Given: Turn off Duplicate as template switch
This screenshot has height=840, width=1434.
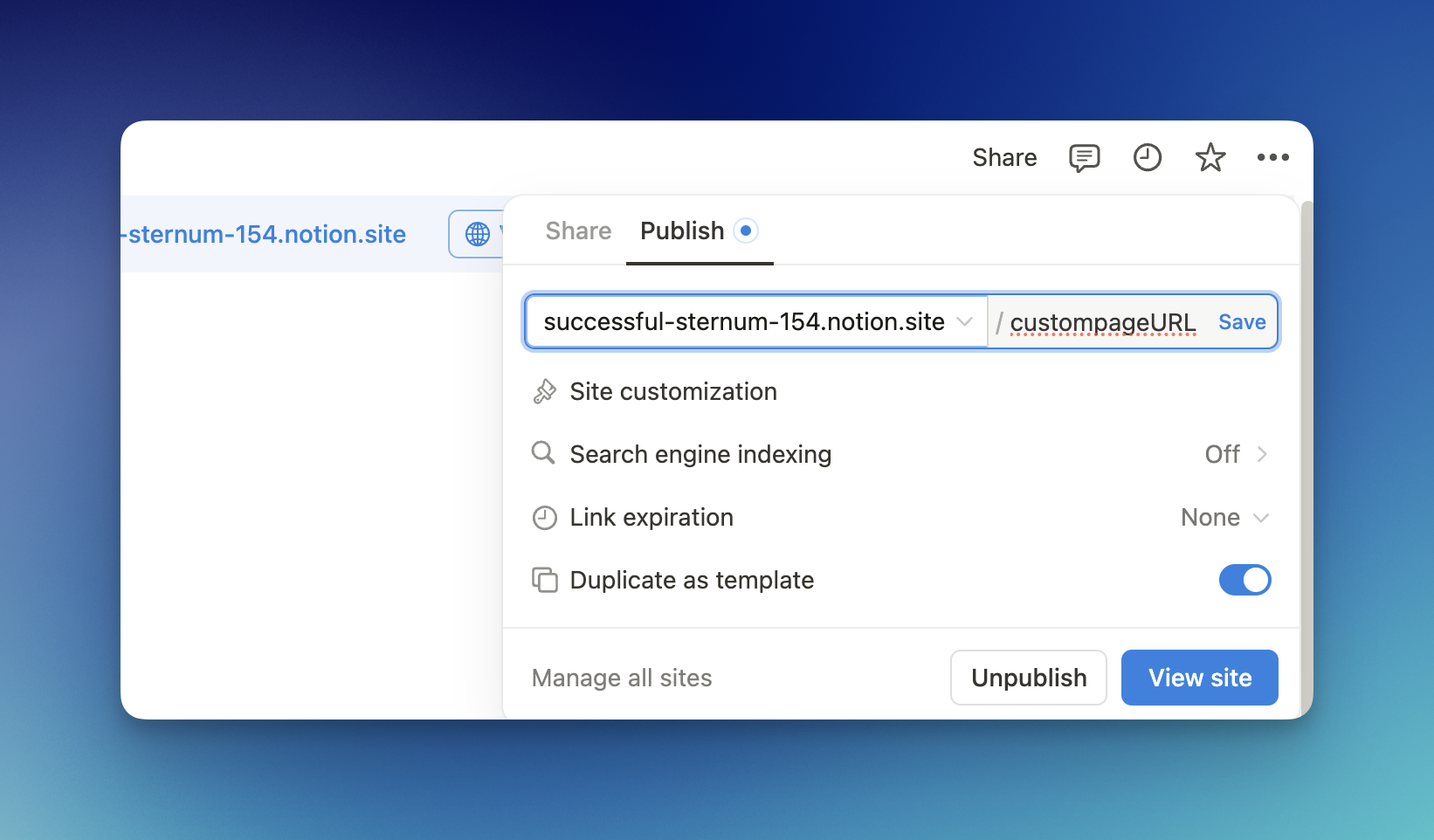Looking at the screenshot, I should pyautogui.click(x=1244, y=580).
